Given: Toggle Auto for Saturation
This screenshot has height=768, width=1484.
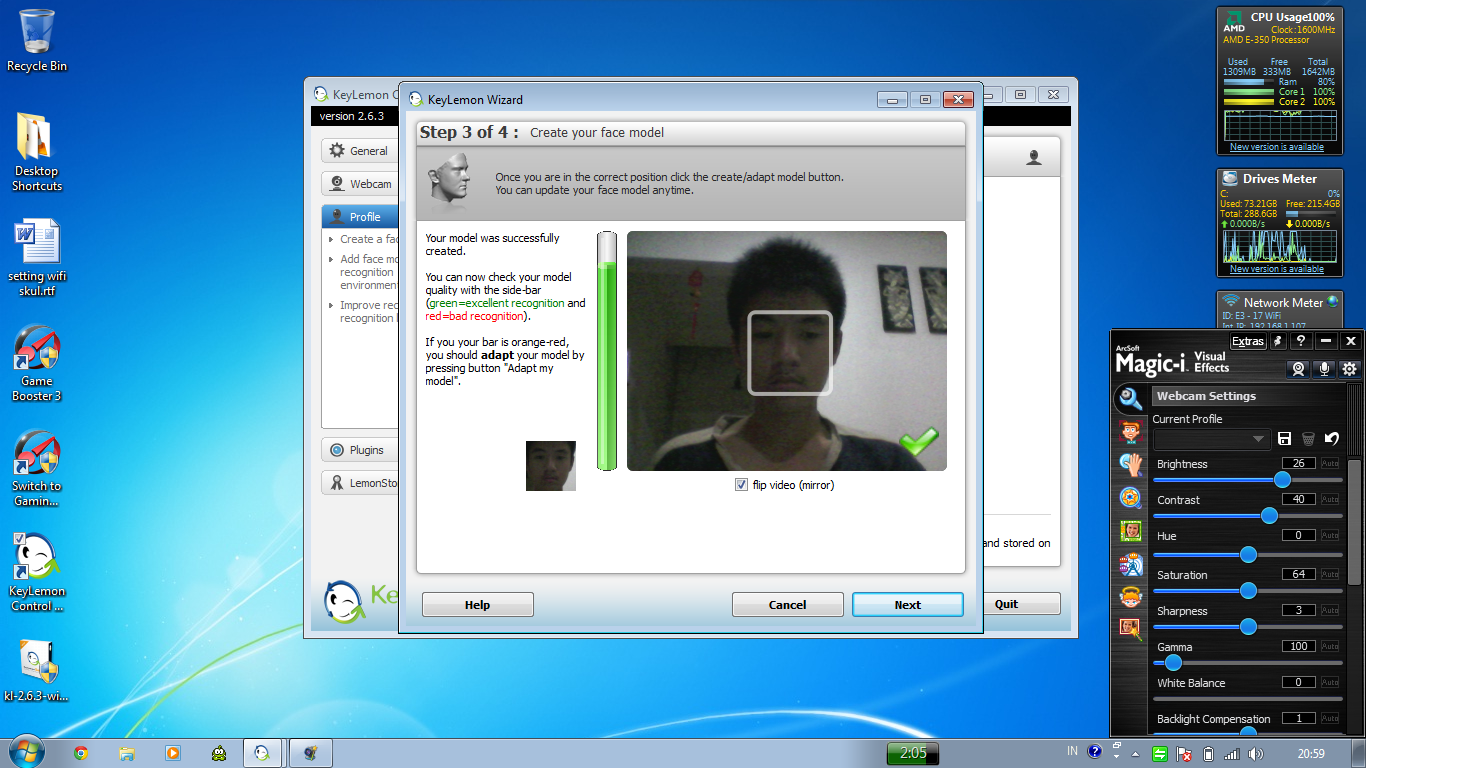Looking at the screenshot, I should (1330, 574).
